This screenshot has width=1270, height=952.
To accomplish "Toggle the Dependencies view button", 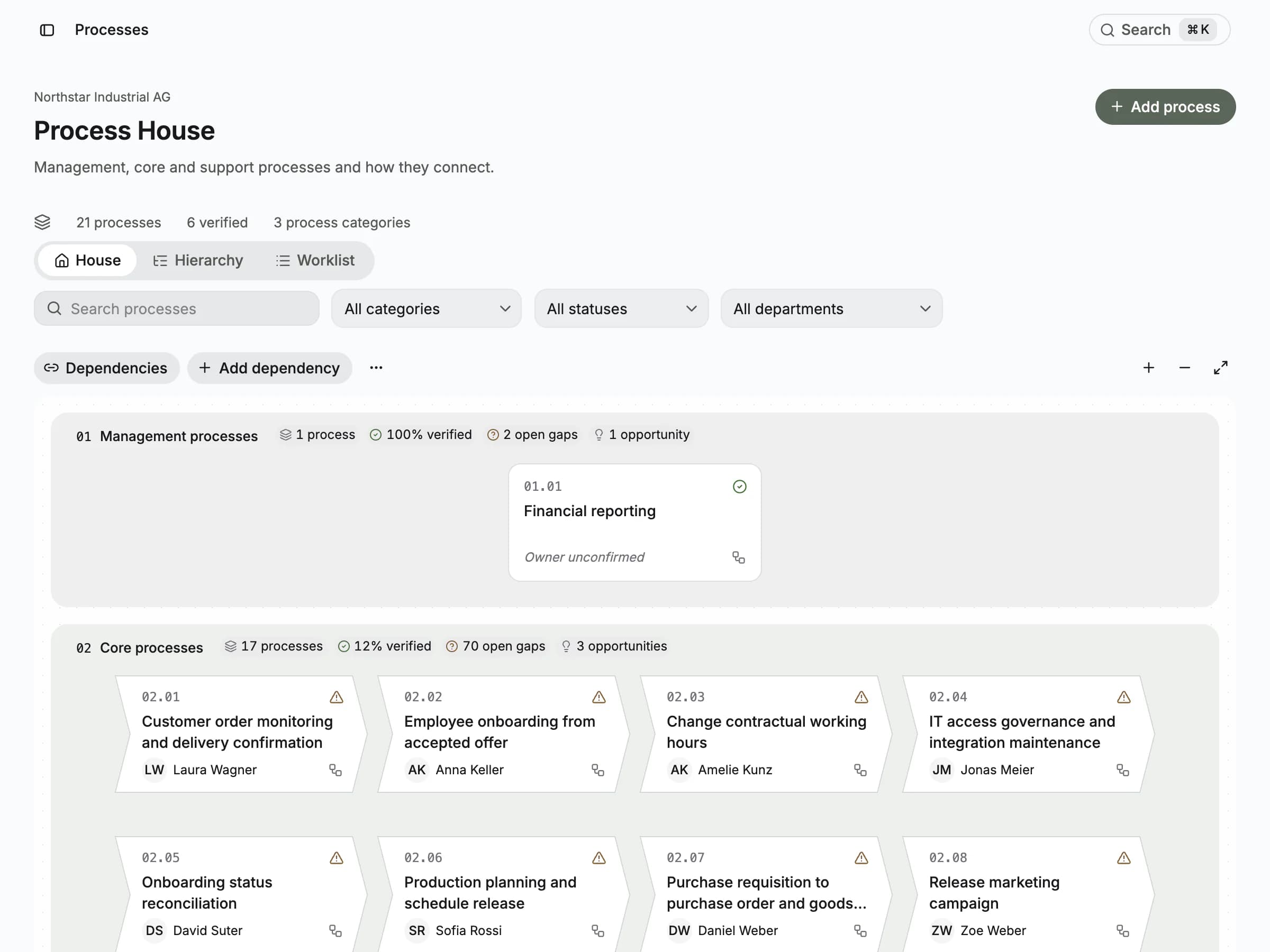I will click(x=107, y=368).
